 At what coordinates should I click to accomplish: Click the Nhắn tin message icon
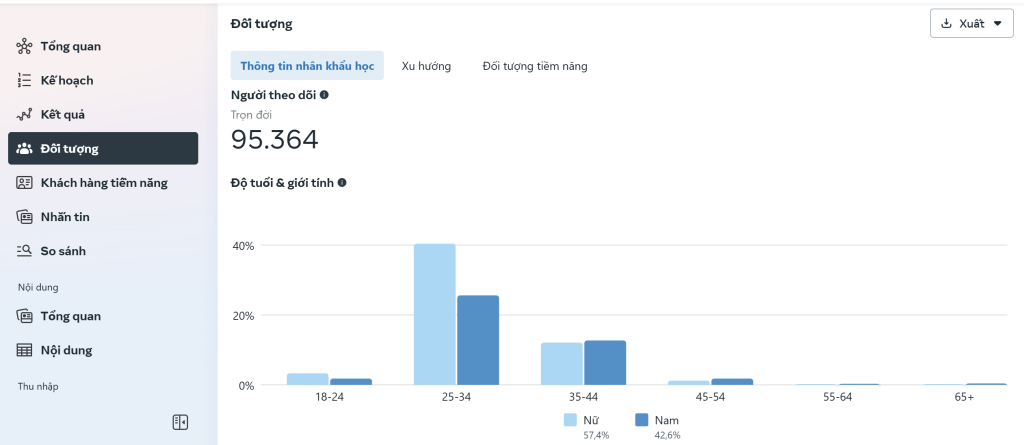pos(25,217)
